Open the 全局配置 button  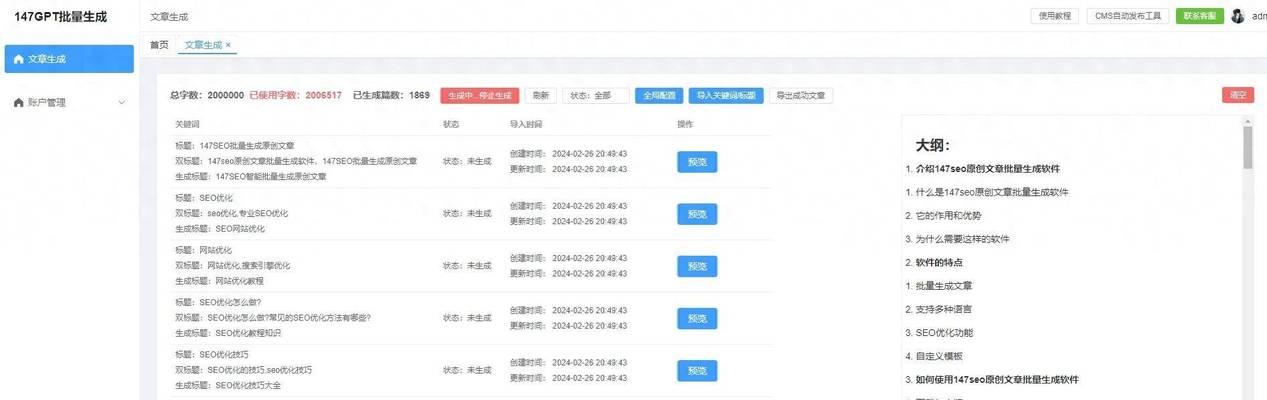point(659,96)
